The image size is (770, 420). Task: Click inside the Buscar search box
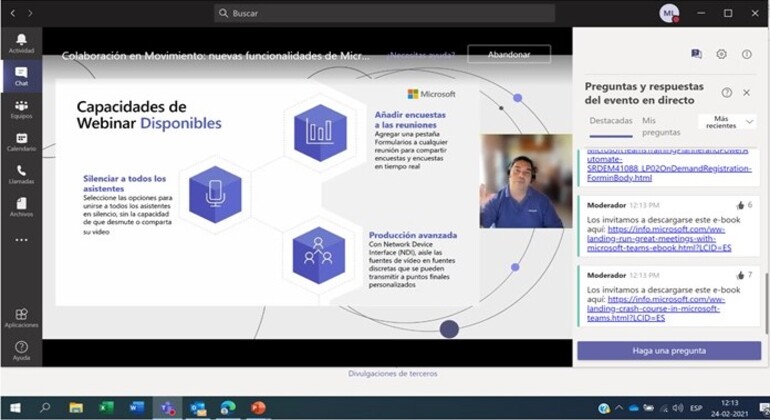point(385,13)
